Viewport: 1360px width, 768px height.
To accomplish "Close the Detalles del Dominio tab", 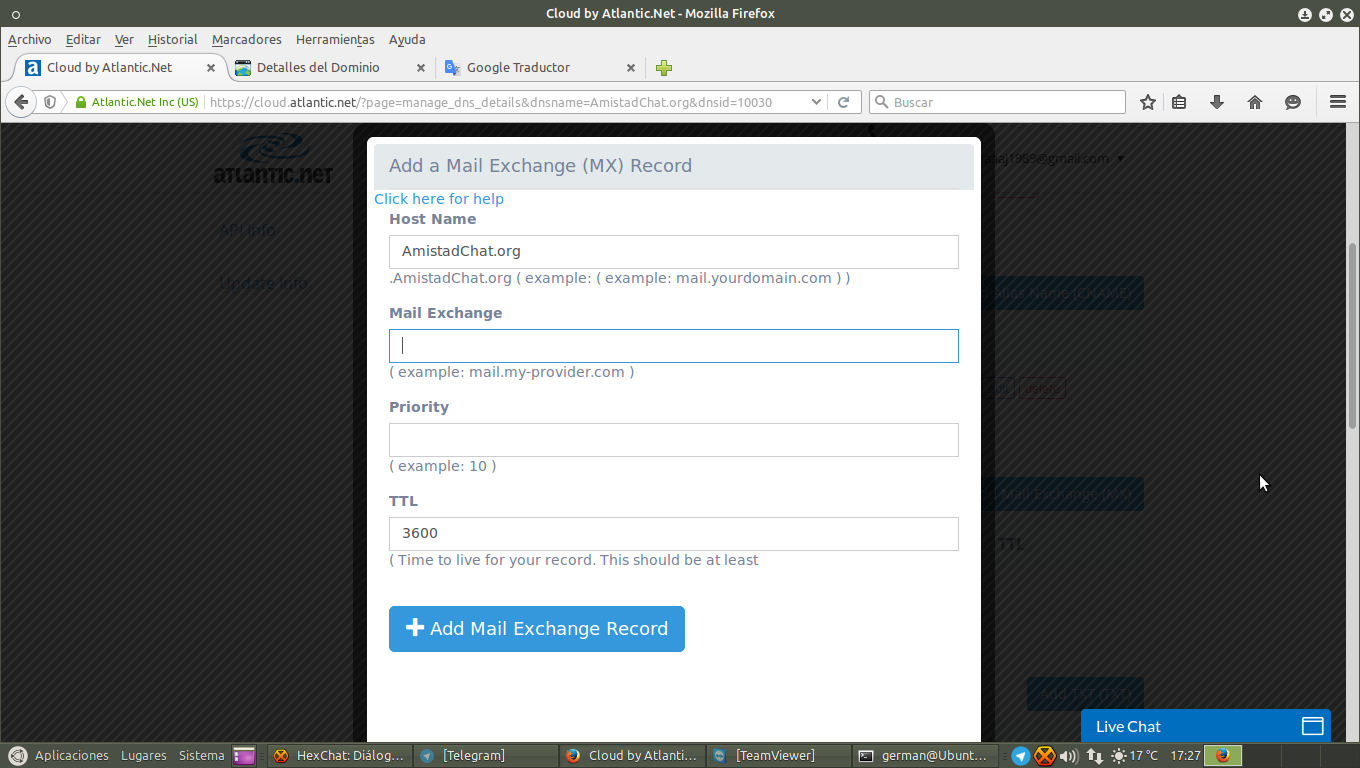I will point(421,68).
